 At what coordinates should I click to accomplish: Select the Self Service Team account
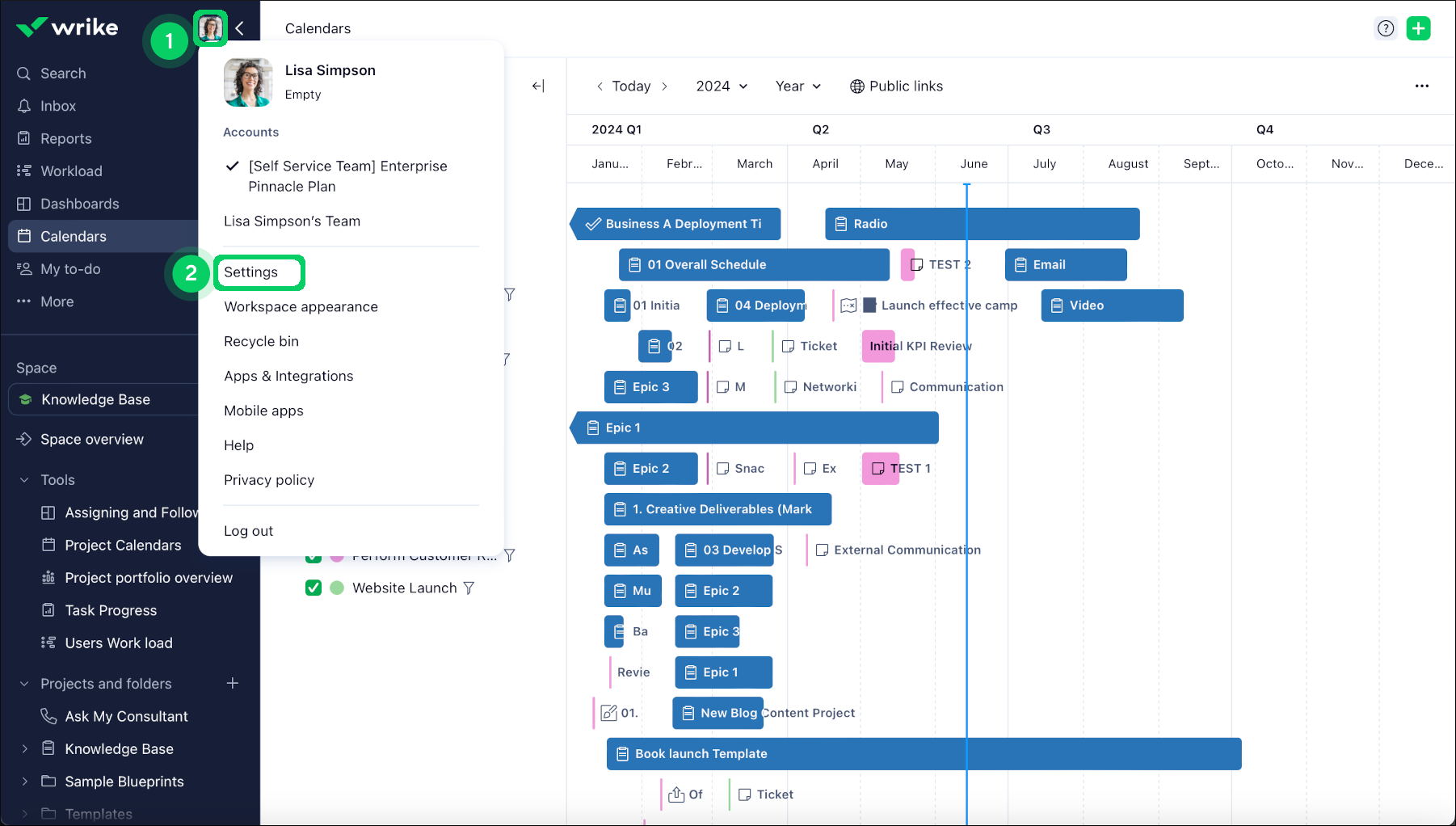(x=348, y=176)
